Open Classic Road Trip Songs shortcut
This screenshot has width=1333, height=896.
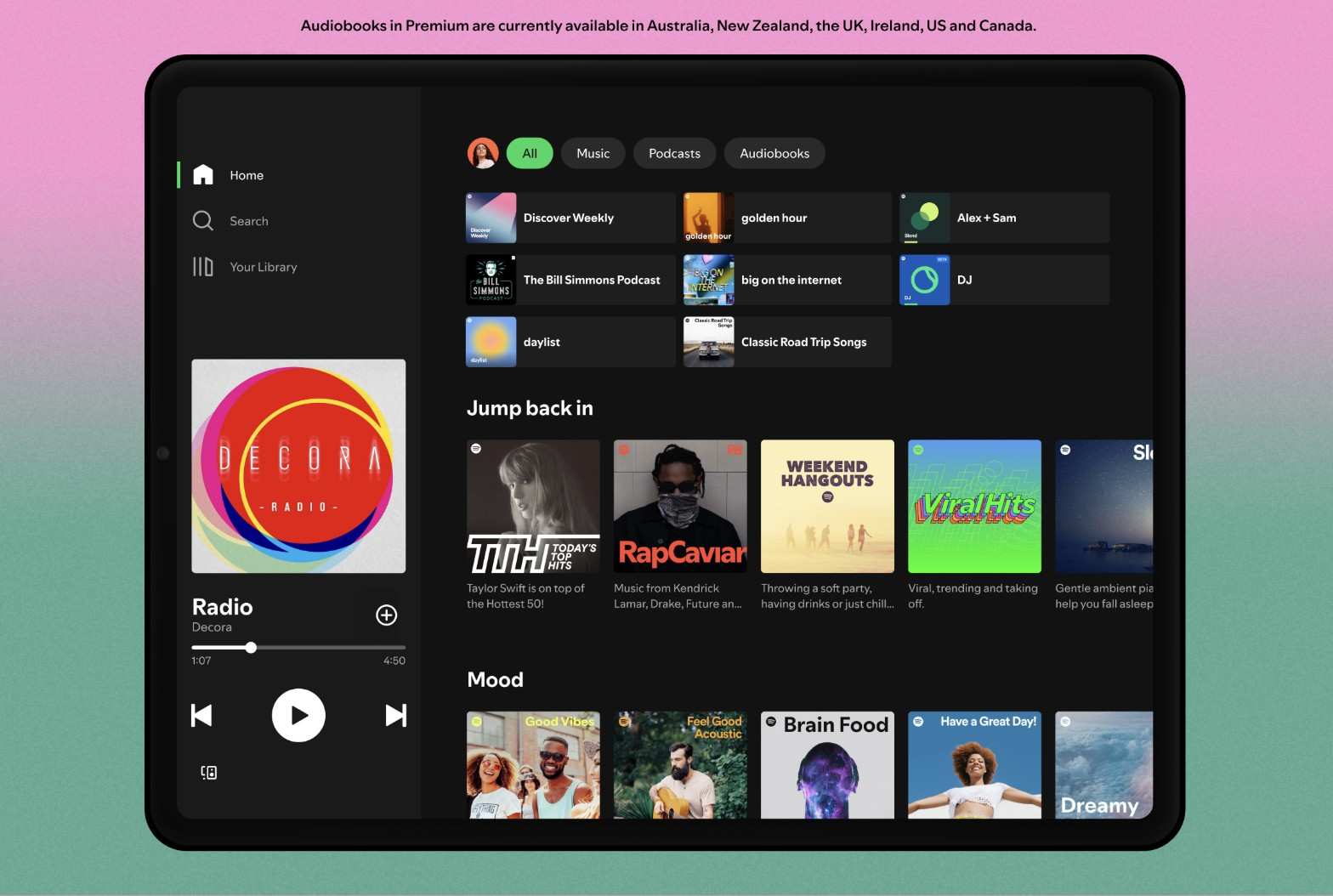tap(787, 342)
